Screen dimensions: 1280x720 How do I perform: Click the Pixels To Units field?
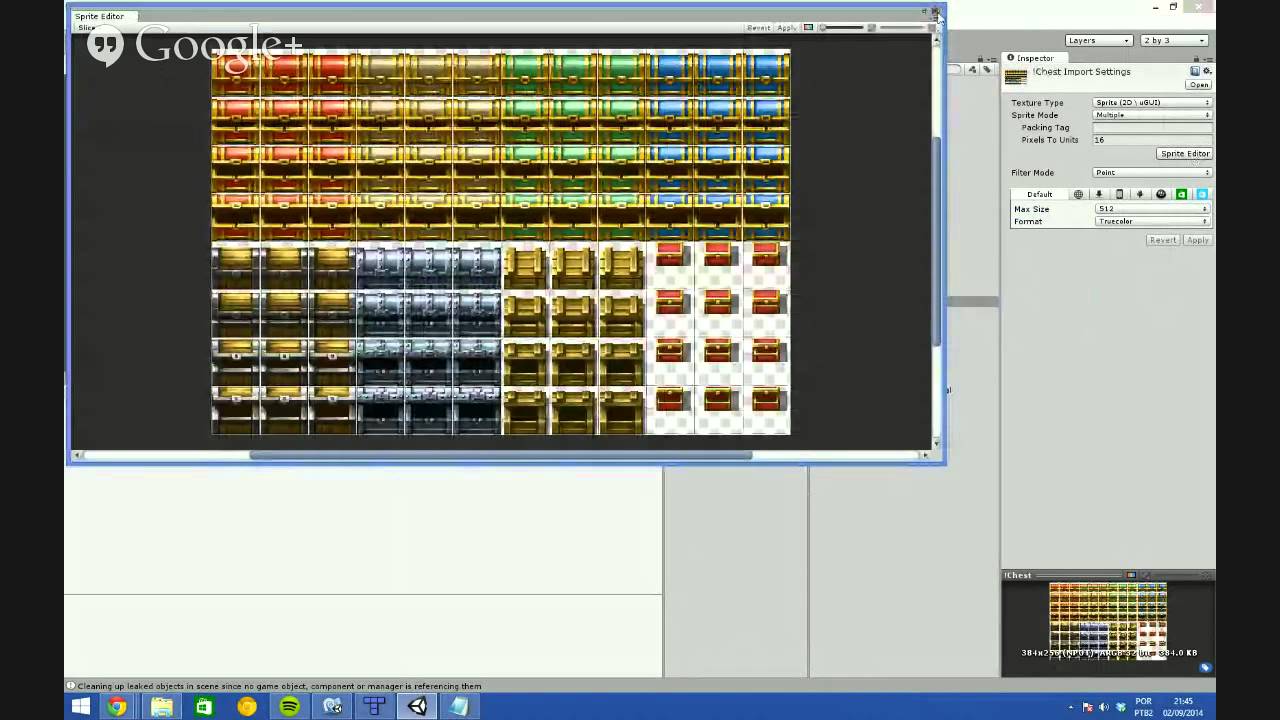pos(1152,140)
